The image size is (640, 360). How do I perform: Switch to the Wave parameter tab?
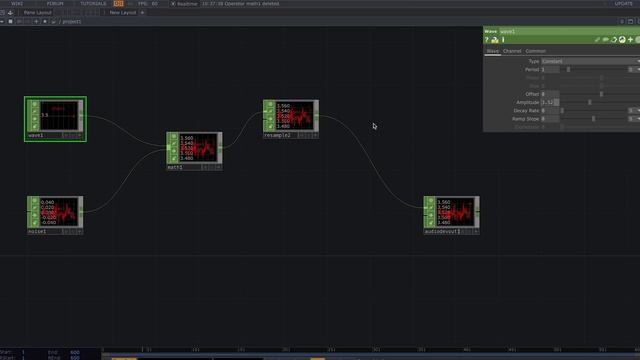(x=493, y=51)
